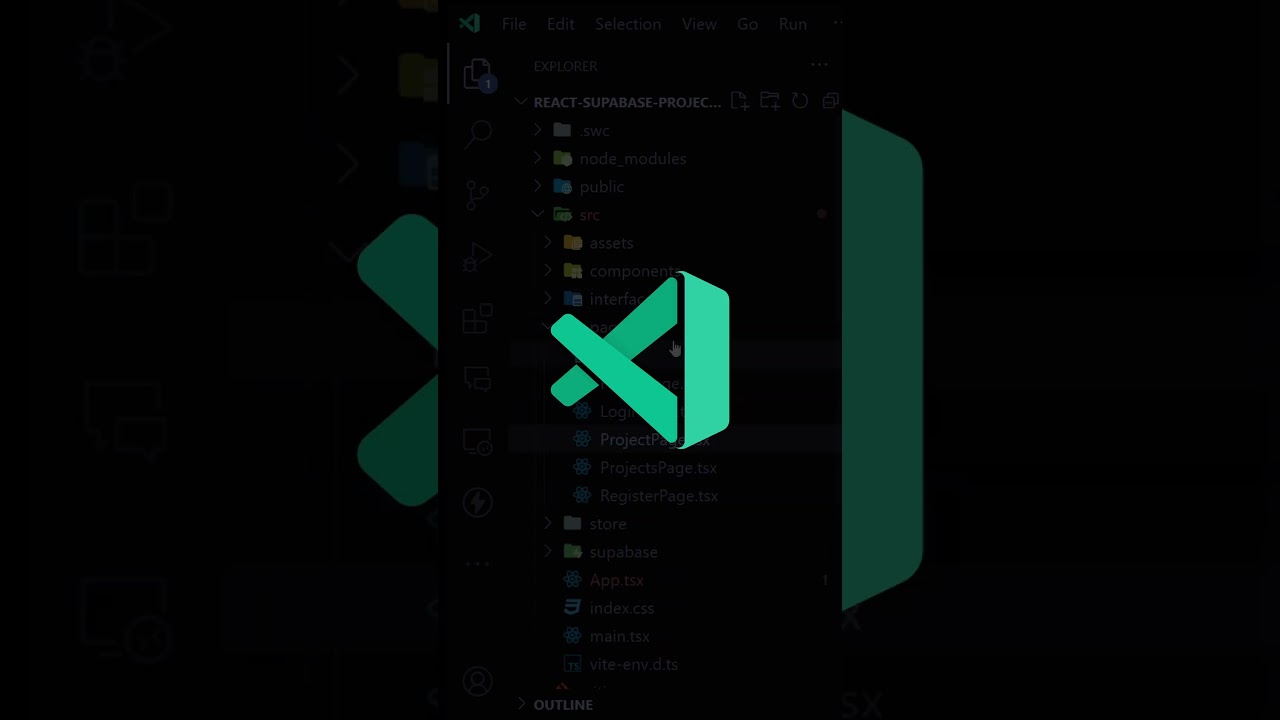Viewport: 1280px width, 720px height.
Task: Click the New File icon in Explorer header
Action: 739,101
